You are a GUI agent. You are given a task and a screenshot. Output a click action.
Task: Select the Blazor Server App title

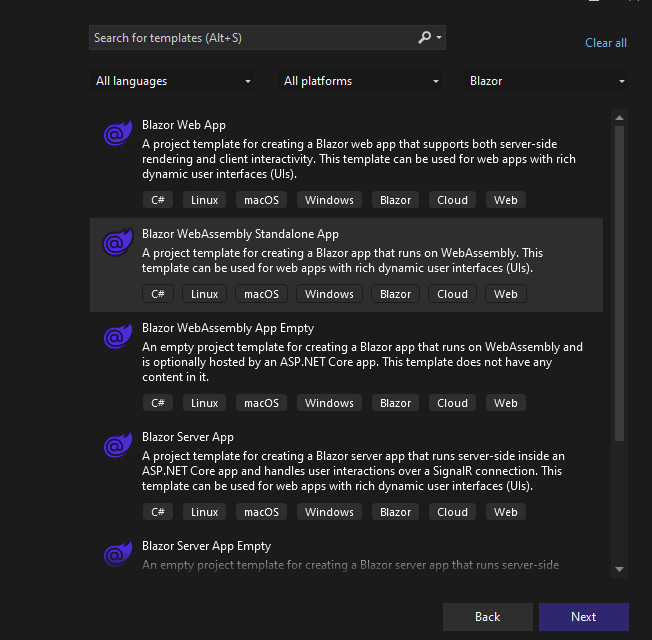point(188,437)
